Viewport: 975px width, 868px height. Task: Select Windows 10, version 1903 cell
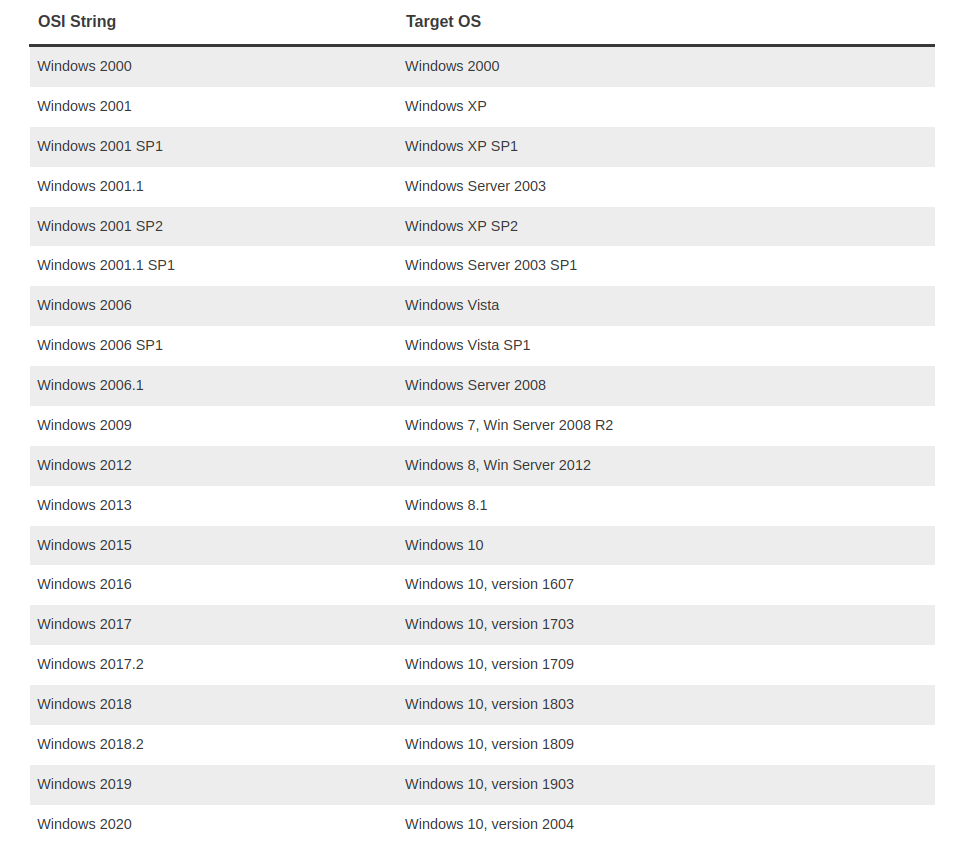pos(489,784)
